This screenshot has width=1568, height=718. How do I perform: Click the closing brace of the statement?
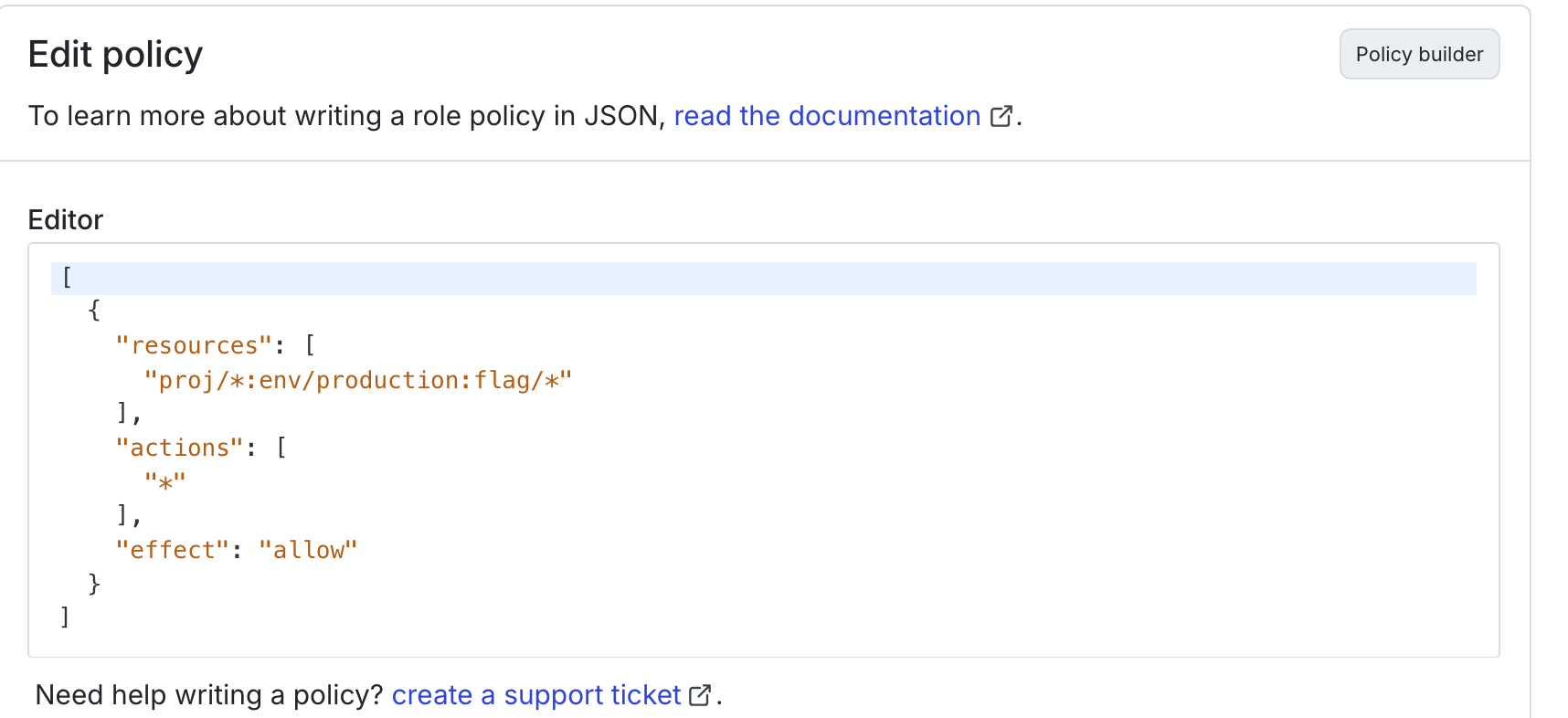point(94,583)
